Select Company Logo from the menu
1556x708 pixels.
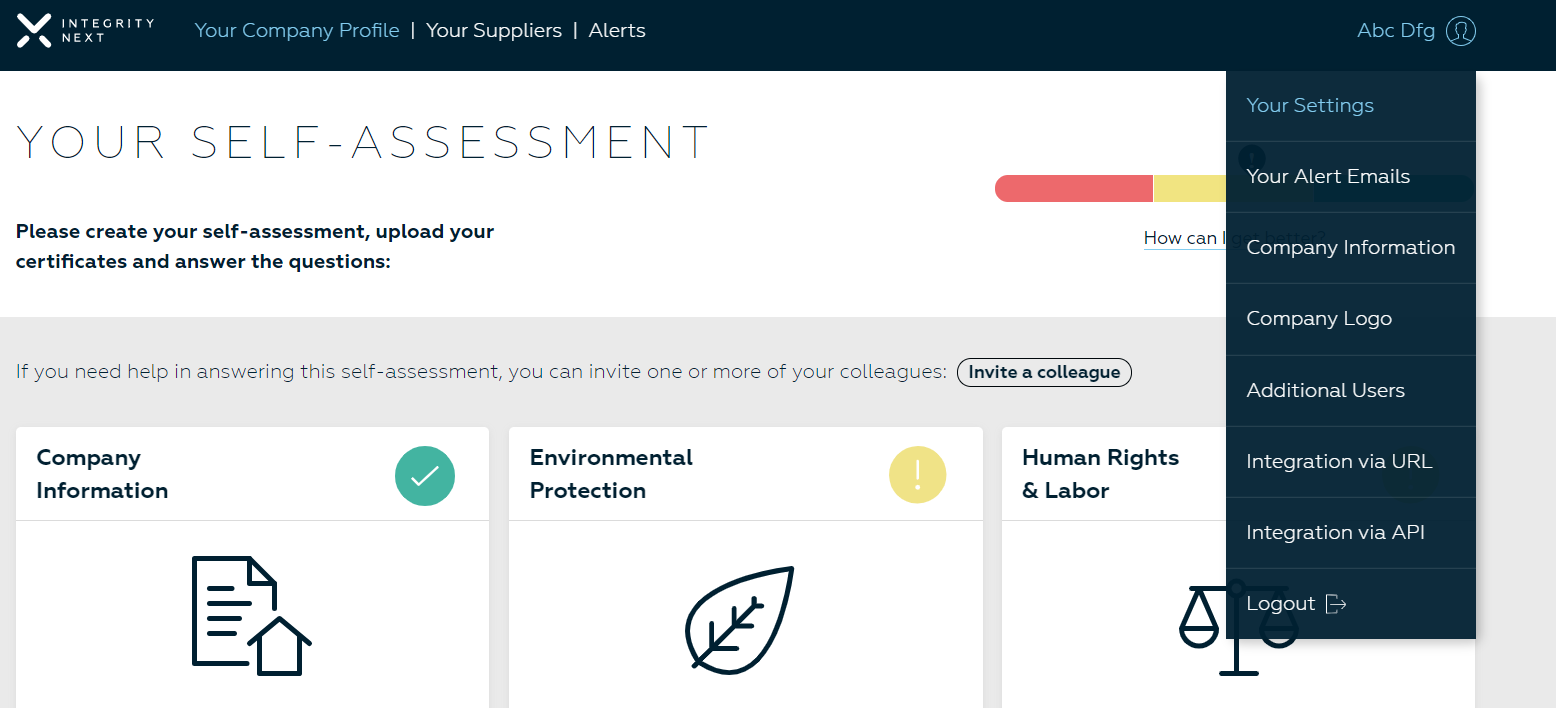(1318, 318)
